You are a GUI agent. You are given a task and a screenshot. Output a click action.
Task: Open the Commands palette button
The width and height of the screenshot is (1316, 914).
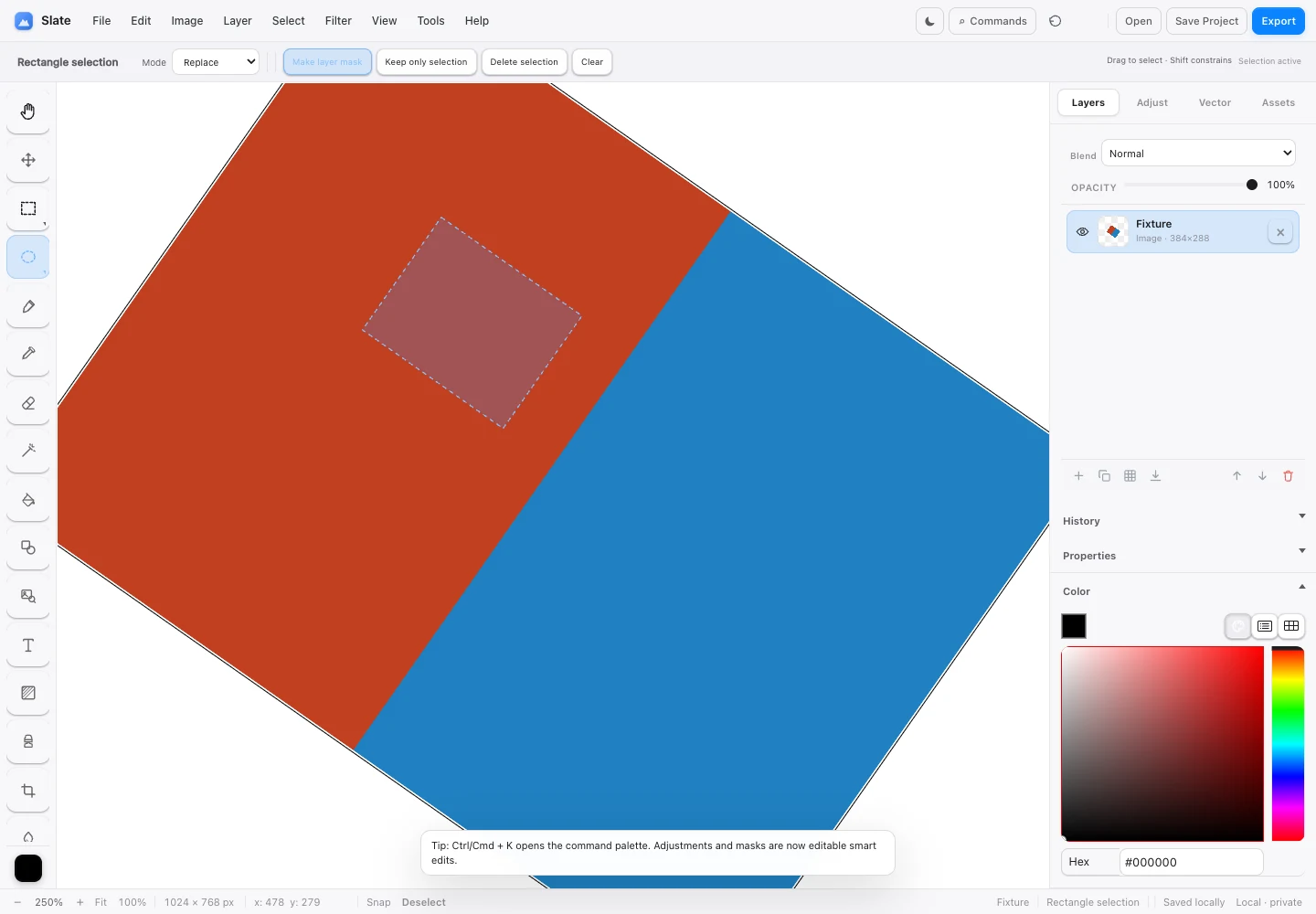[992, 21]
